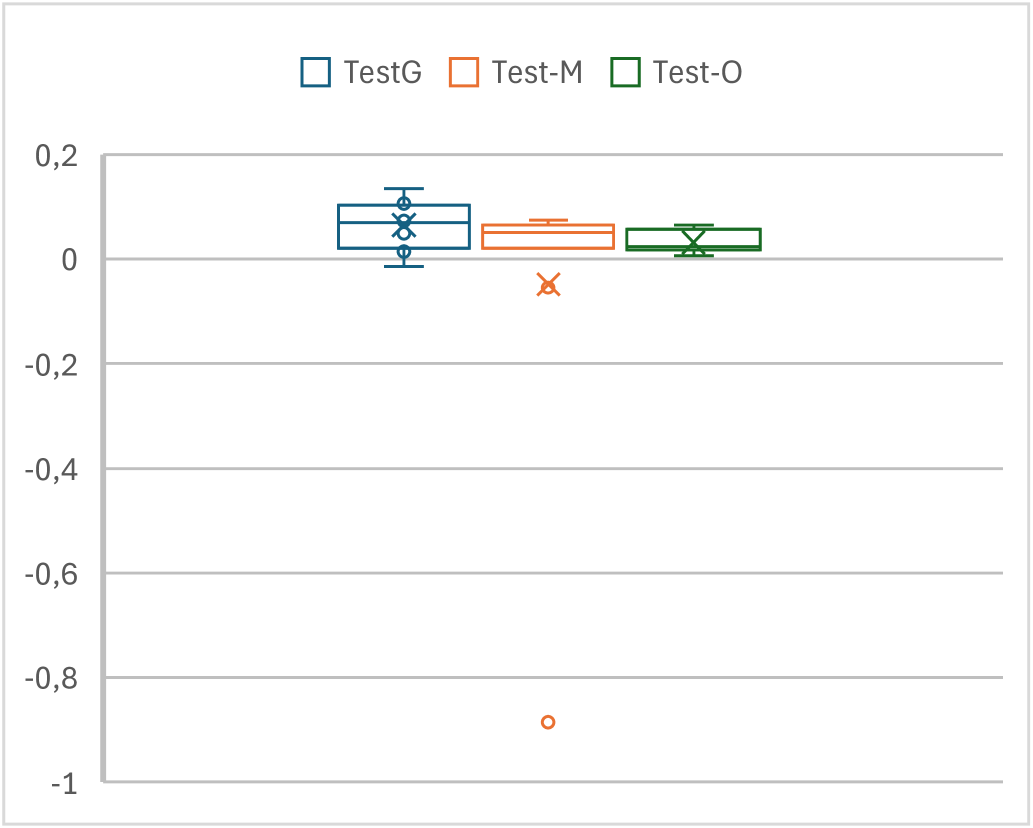Click the blue TestG mean X marker
Screen dimensions: 1033x828
click(x=404, y=225)
